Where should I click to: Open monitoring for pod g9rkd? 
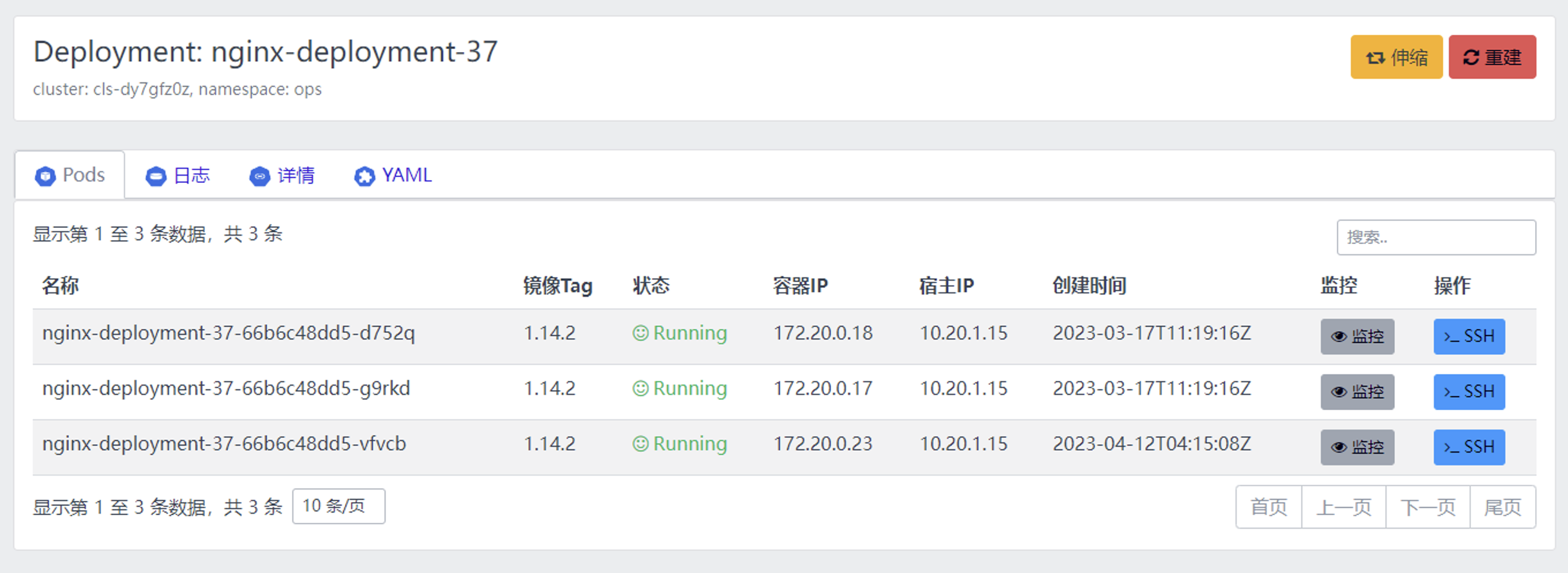(x=1357, y=391)
